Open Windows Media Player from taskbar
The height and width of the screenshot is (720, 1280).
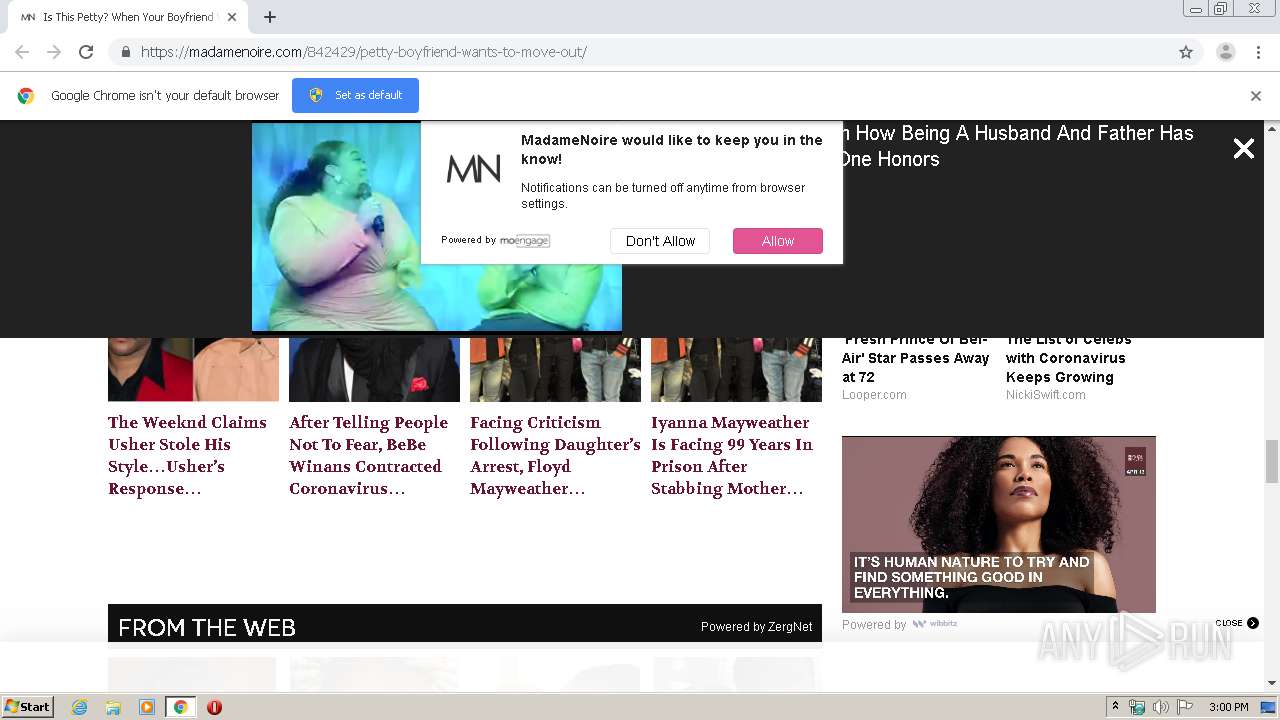[x=147, y=707]
